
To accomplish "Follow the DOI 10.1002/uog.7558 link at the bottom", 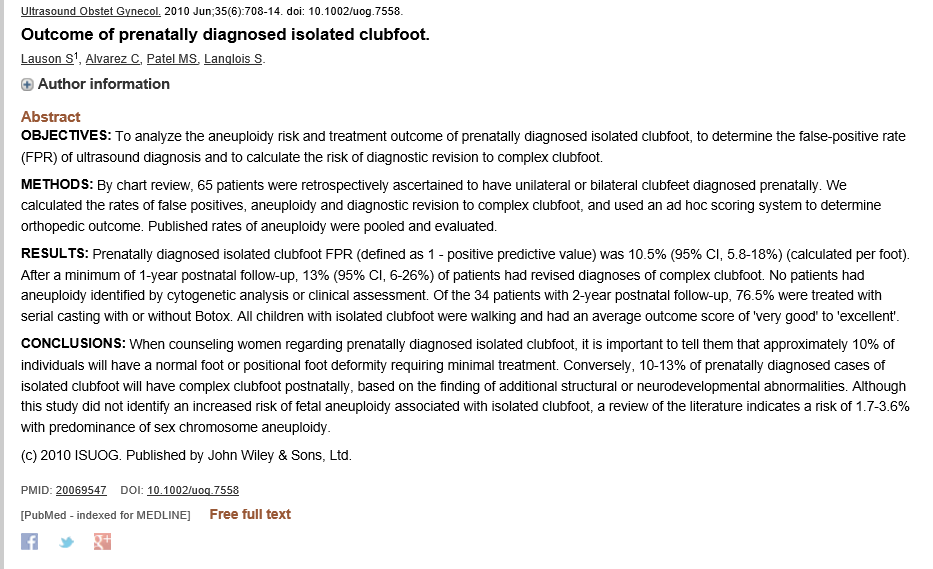I will click(193, 490).
